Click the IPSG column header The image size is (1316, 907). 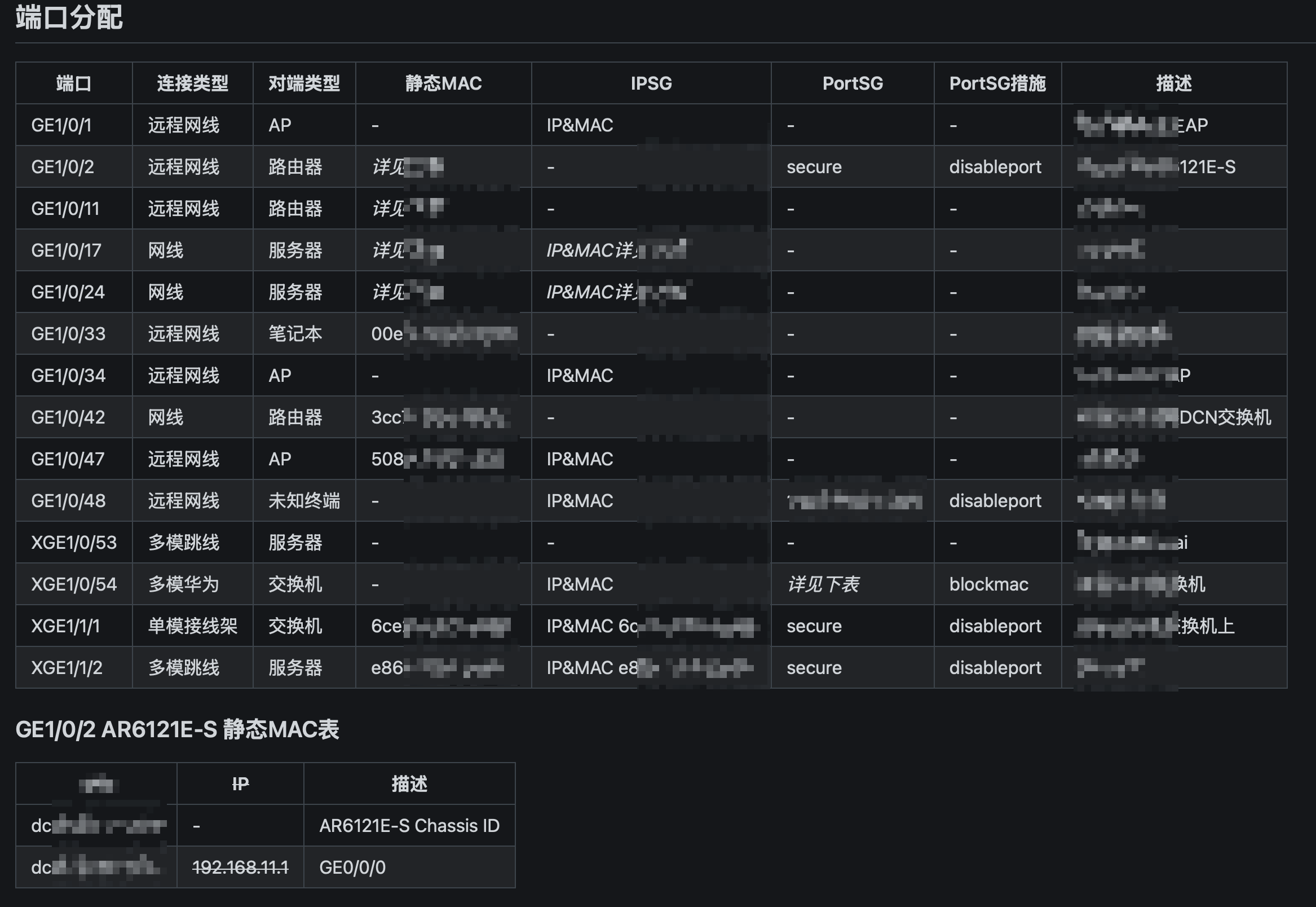pyautogui.click(x=651, y=83)
